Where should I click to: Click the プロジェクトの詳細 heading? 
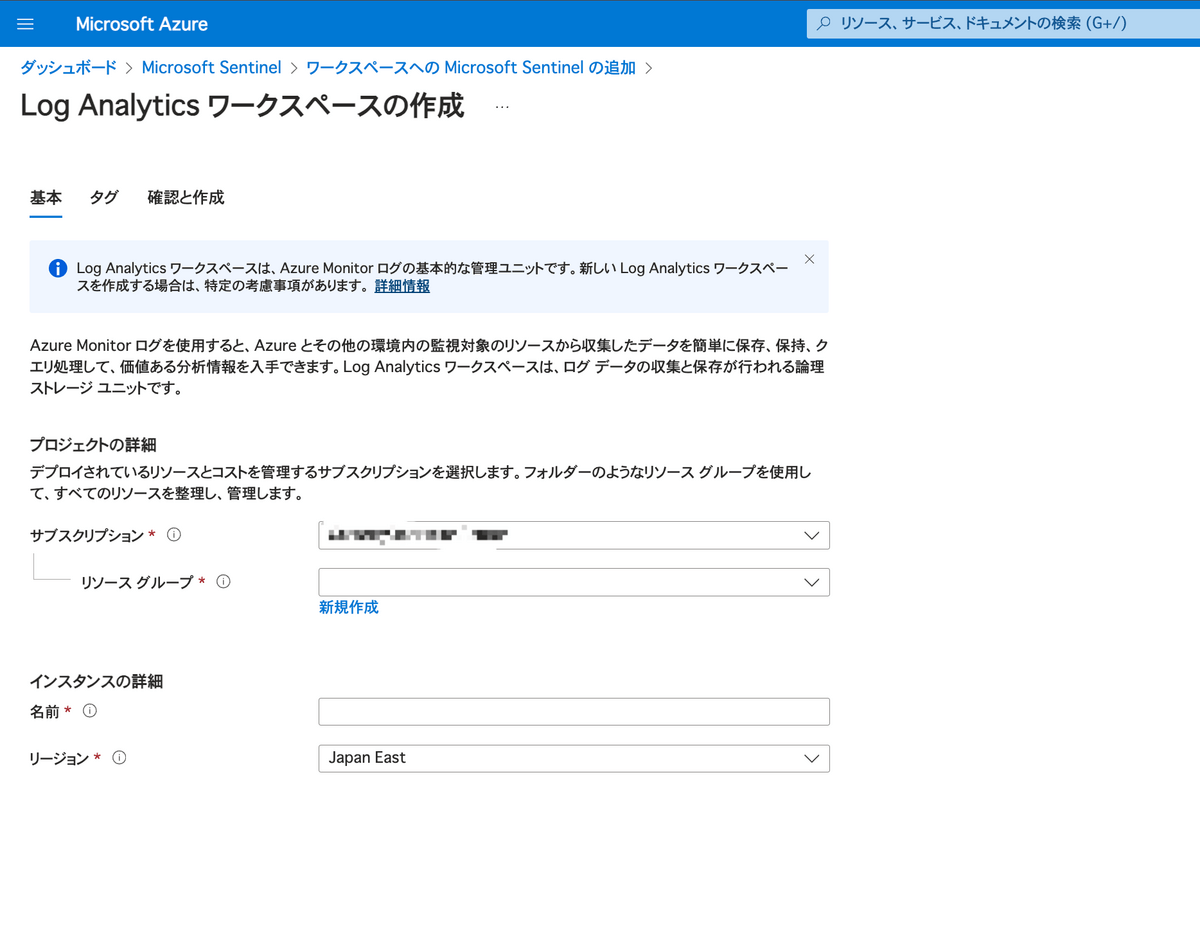[93, 445]
